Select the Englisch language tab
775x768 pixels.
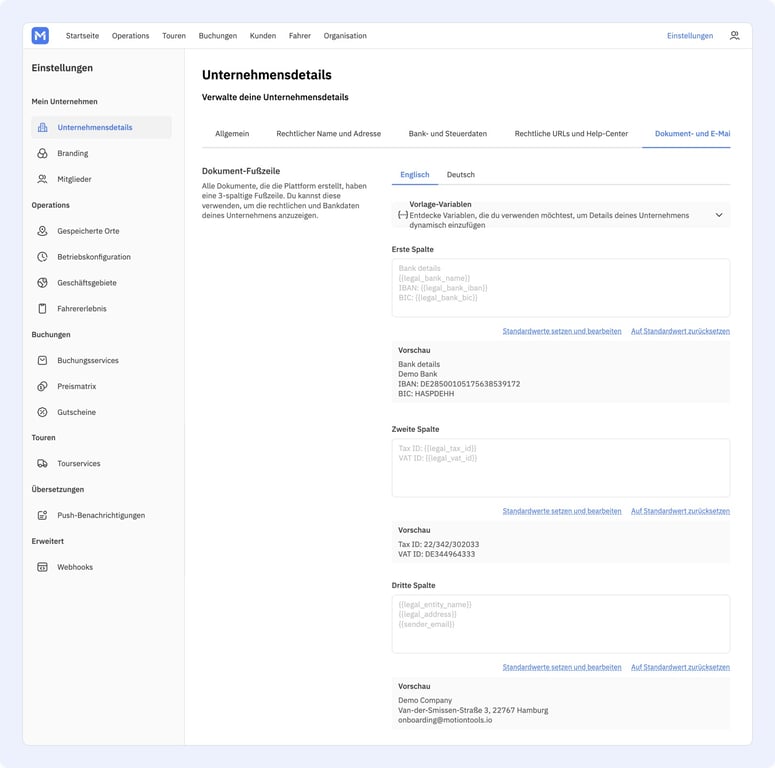pyautogui.click(x=415, y=174)
